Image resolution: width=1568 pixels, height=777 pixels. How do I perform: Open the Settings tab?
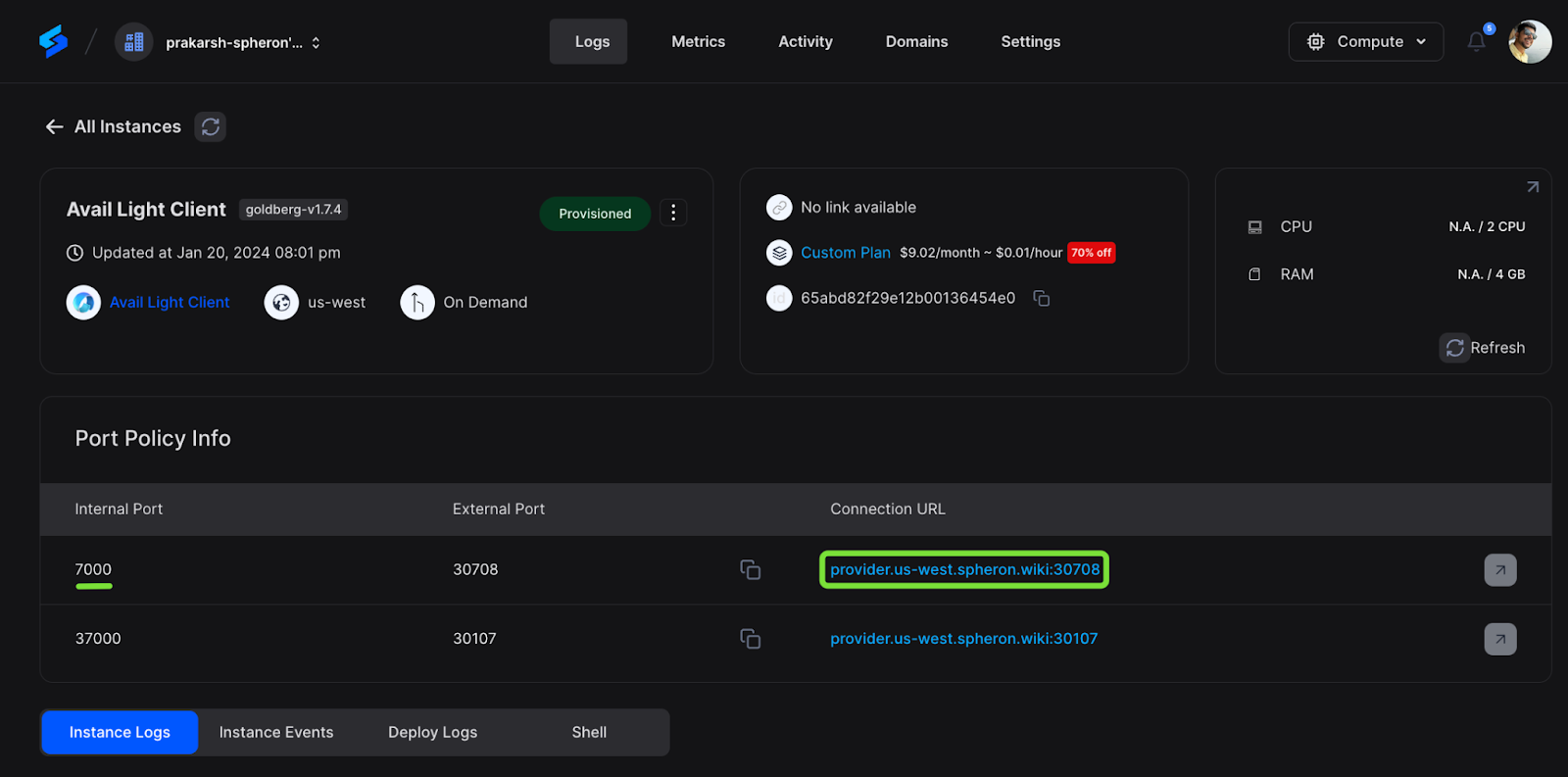(x=1030, y=41)
